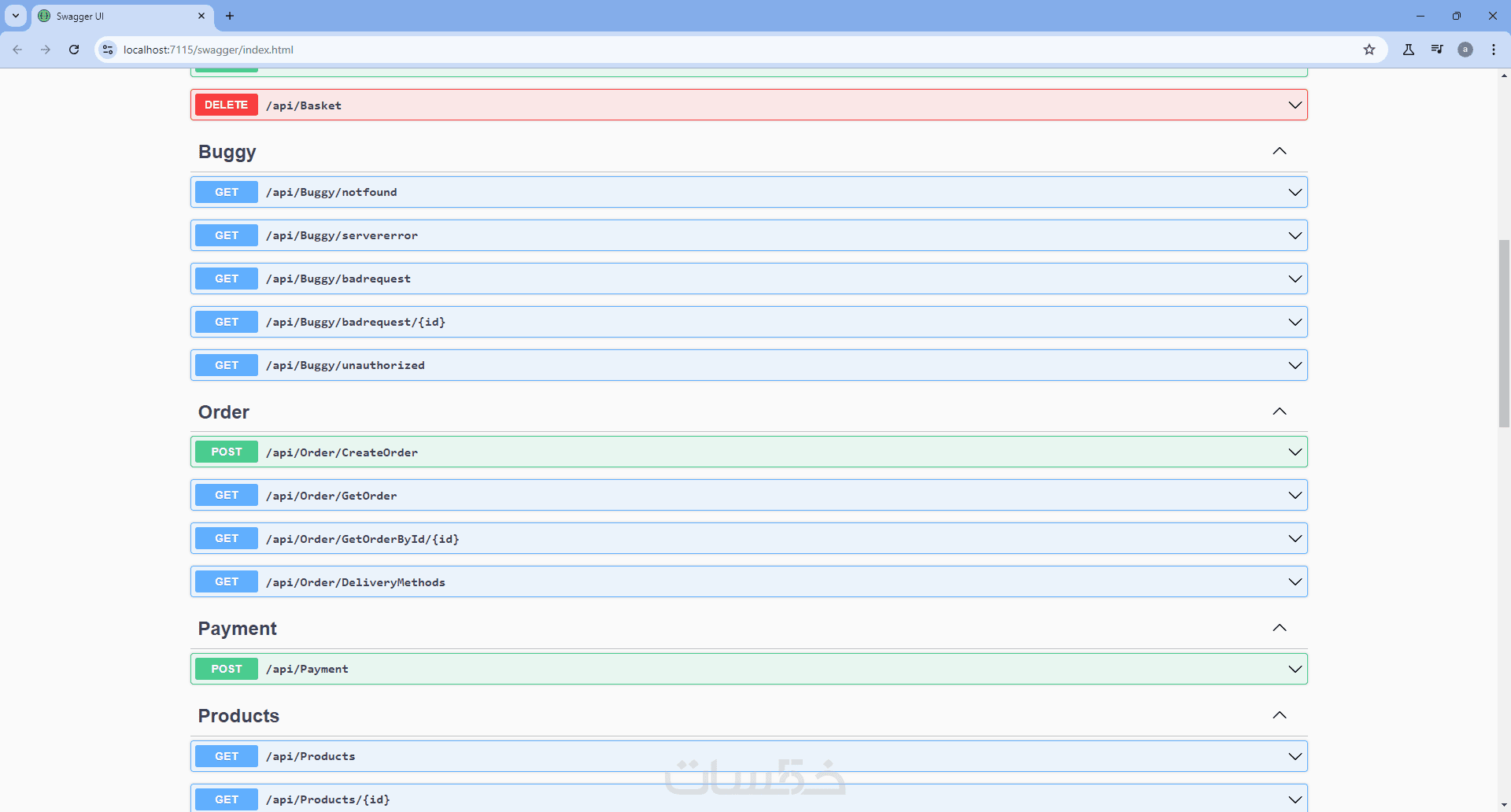Close the Swagger UI tab

(x=201, y=16)
